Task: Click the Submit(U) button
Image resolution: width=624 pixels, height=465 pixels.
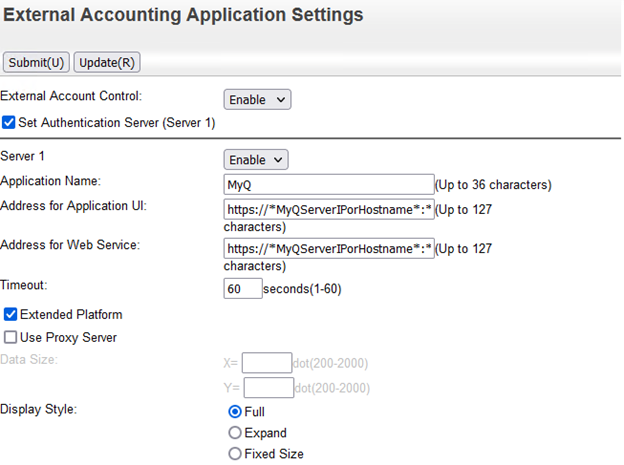Action: tap(36, 62)
